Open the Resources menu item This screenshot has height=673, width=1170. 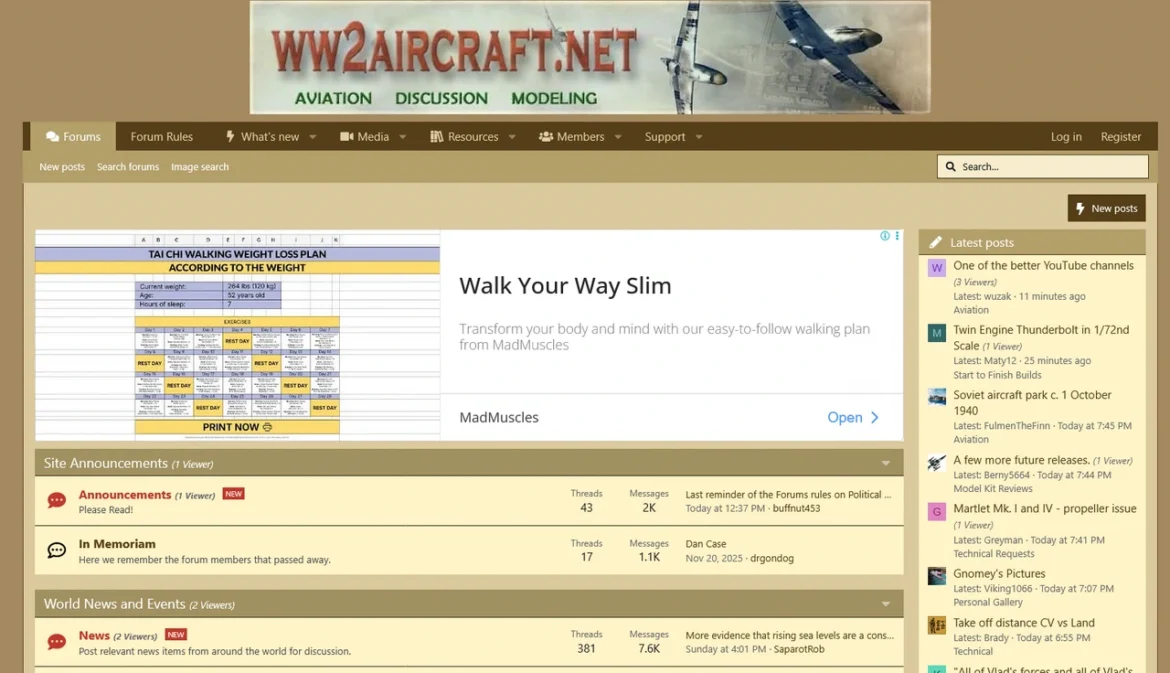[464, 137]
